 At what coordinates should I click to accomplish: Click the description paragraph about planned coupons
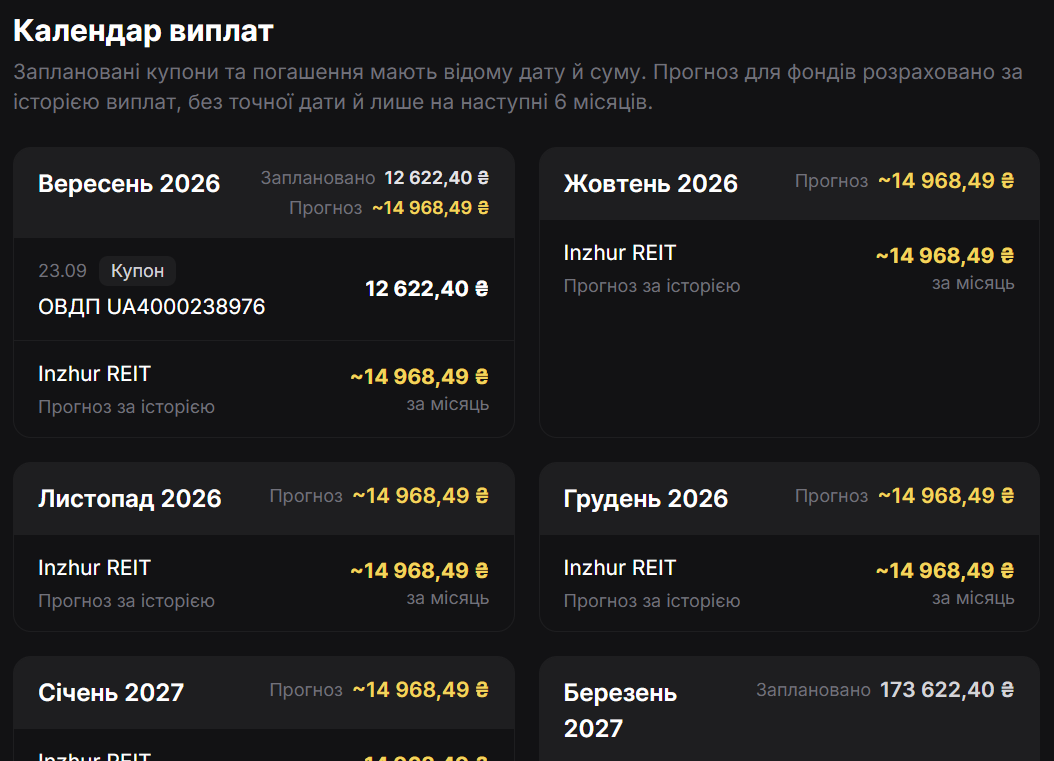pyautogui.click(x=518, y=87)
